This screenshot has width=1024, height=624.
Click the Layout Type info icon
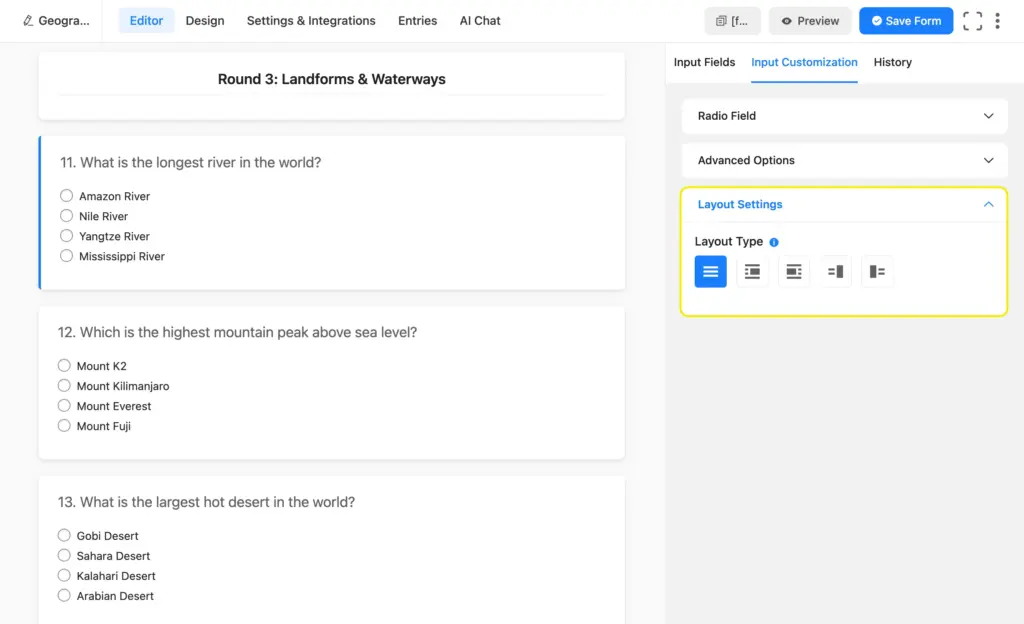774,242
